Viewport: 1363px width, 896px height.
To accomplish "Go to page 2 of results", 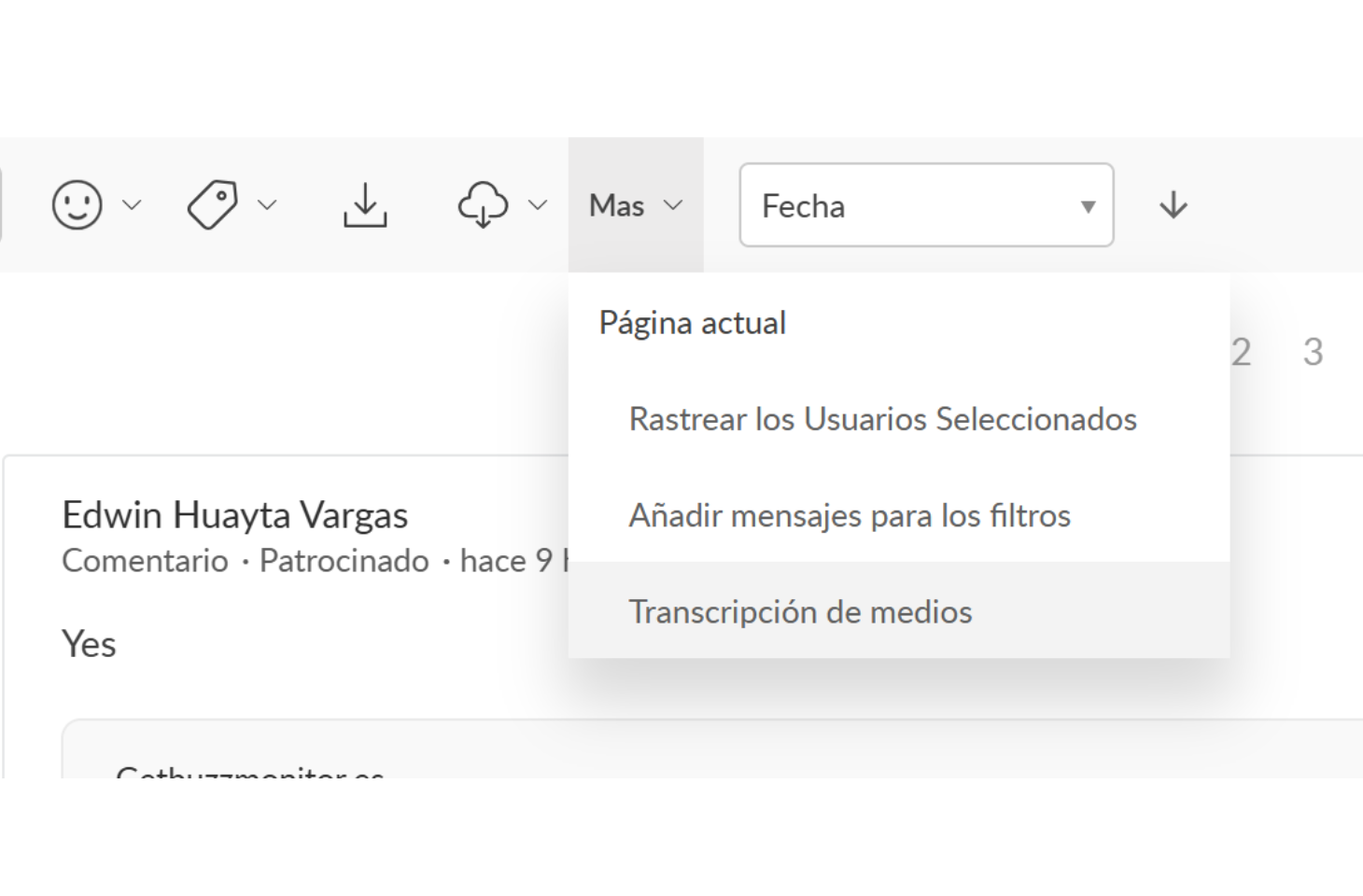I will [x=1241, y=352].
